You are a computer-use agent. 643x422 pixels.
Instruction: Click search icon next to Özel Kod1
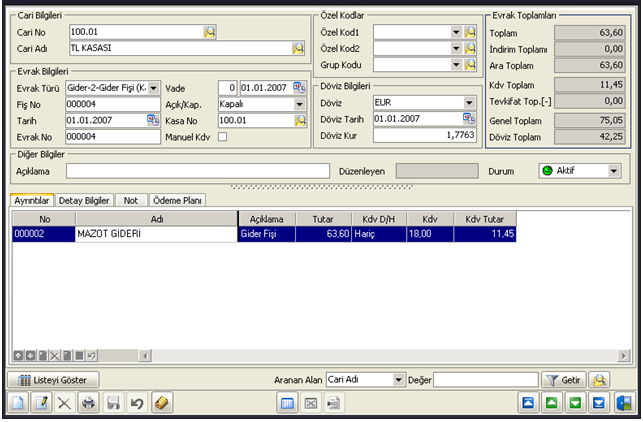pyautogui.click(x=470, y=32)
